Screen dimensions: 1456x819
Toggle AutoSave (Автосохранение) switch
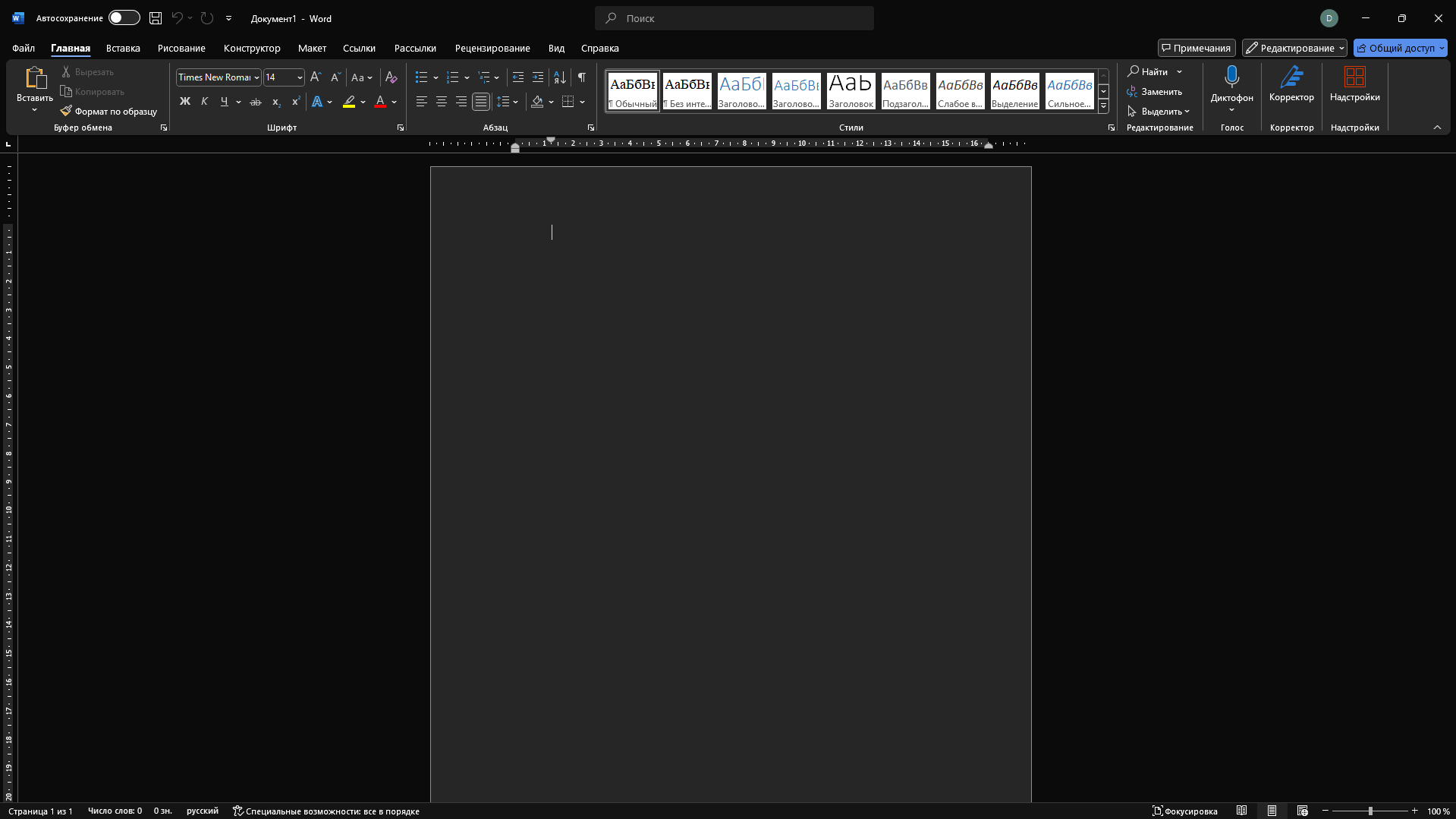point(124,18)
